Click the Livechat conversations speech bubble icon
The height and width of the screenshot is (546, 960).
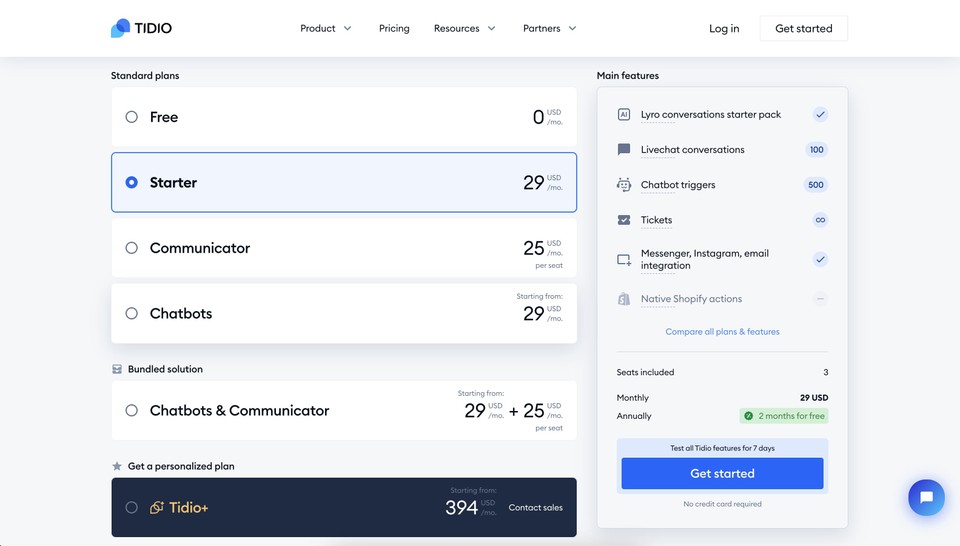(624, 149)
